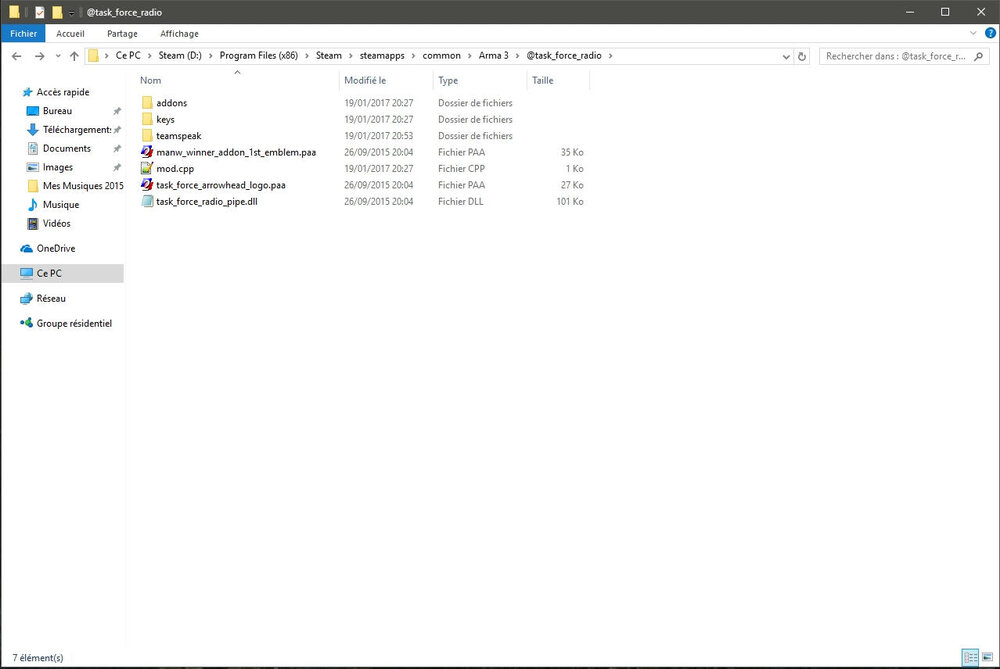Switch to the Affichage tab
Image resolution: width=1000 pixels, height=669 pixels.
pos(179,34)
